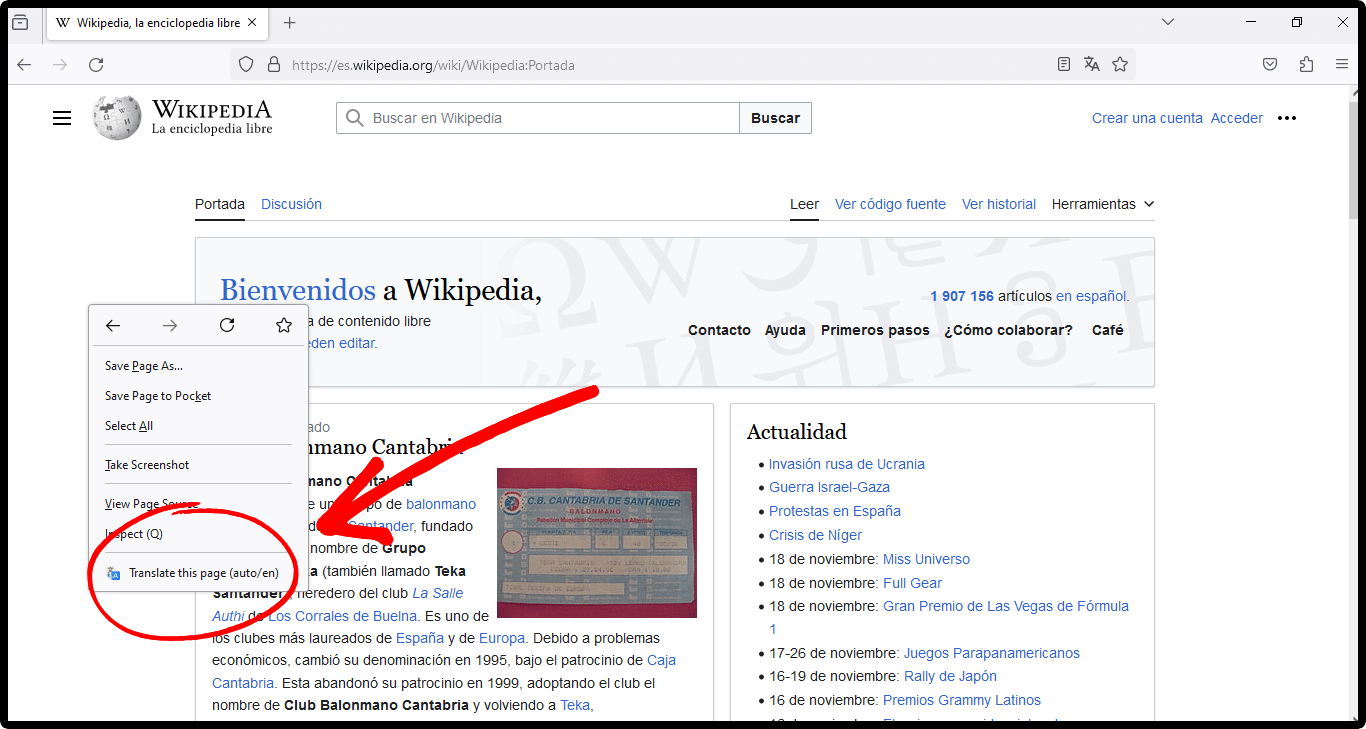The image size is (1366, 729).
Task: Open Firefox application hamburger menu
Action: click(x=1342, y=64)
